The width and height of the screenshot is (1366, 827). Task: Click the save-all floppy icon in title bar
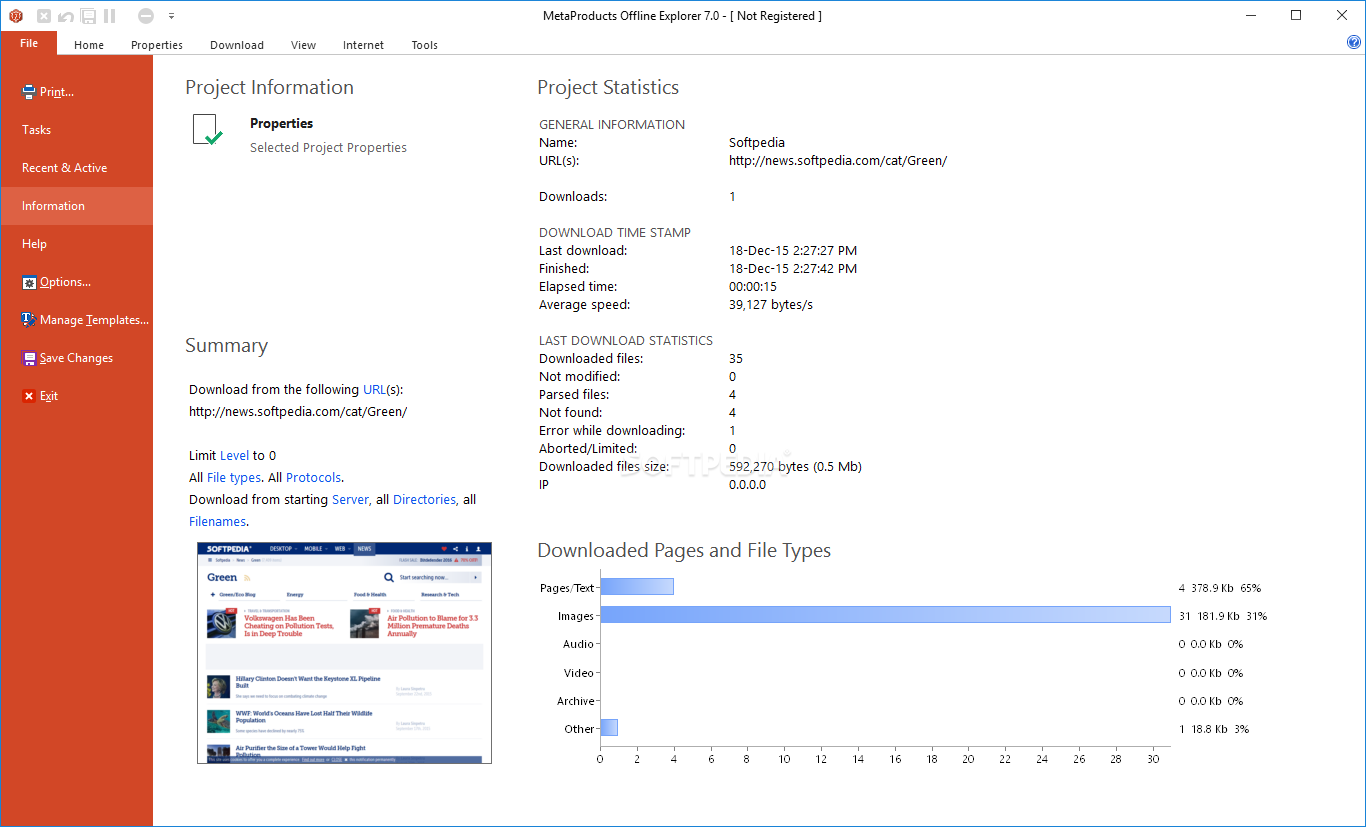pos(88,16)
